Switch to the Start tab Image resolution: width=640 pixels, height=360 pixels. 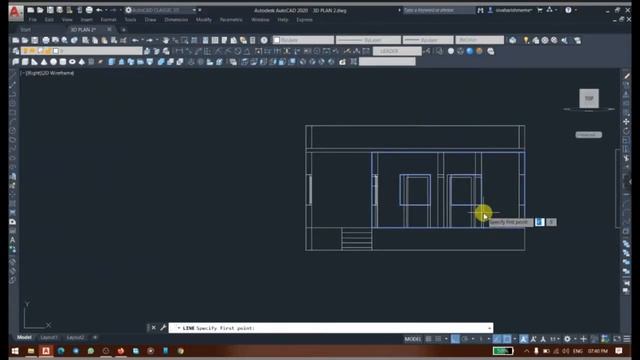[25, 29]
